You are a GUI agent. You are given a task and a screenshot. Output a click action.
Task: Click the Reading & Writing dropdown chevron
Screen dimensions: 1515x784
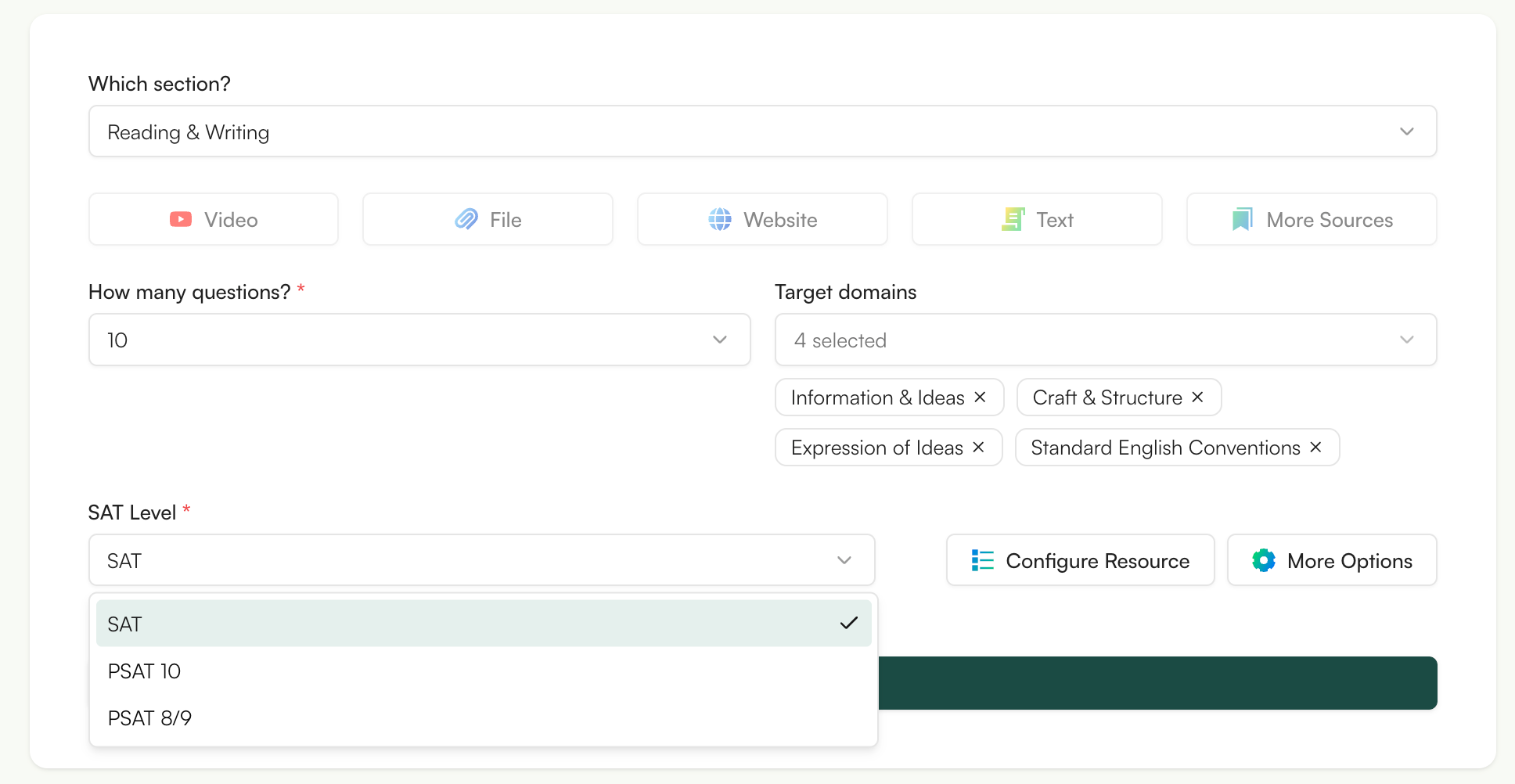click(1406, 131)
